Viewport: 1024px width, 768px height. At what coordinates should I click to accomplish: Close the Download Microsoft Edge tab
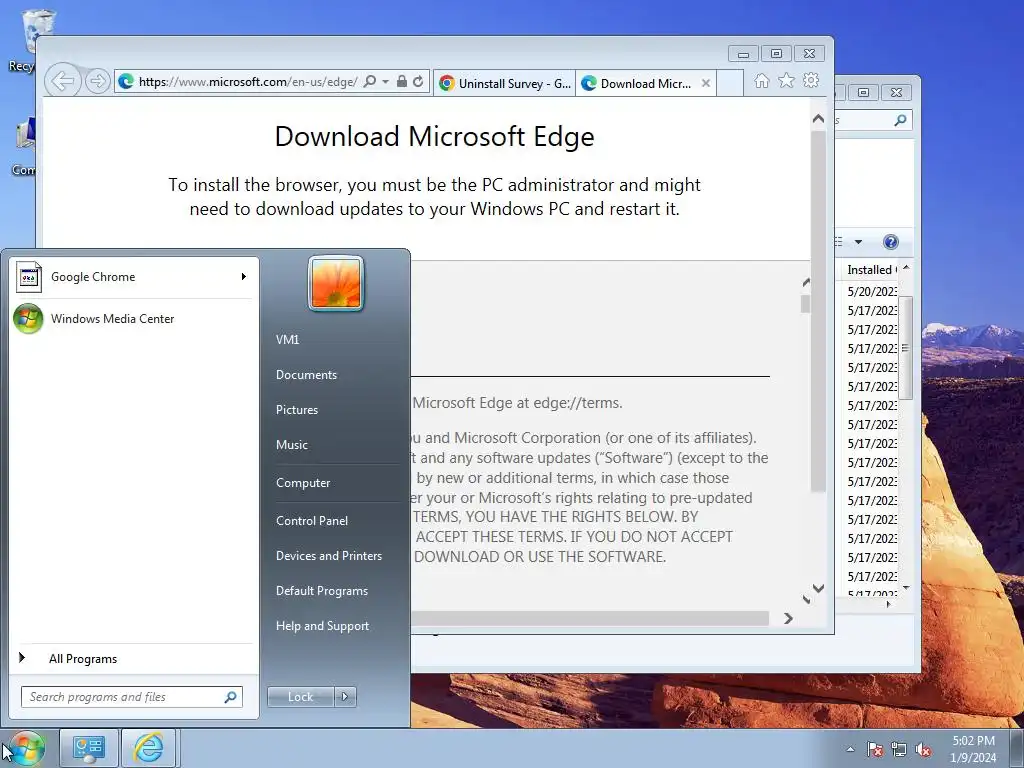(x=706, y=83)
